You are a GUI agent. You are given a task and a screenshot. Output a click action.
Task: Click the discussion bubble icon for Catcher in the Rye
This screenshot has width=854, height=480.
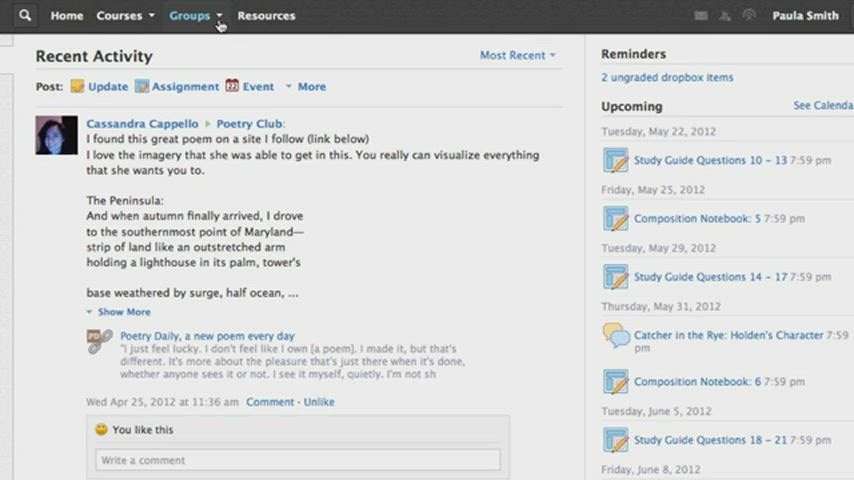coord(615,335)
